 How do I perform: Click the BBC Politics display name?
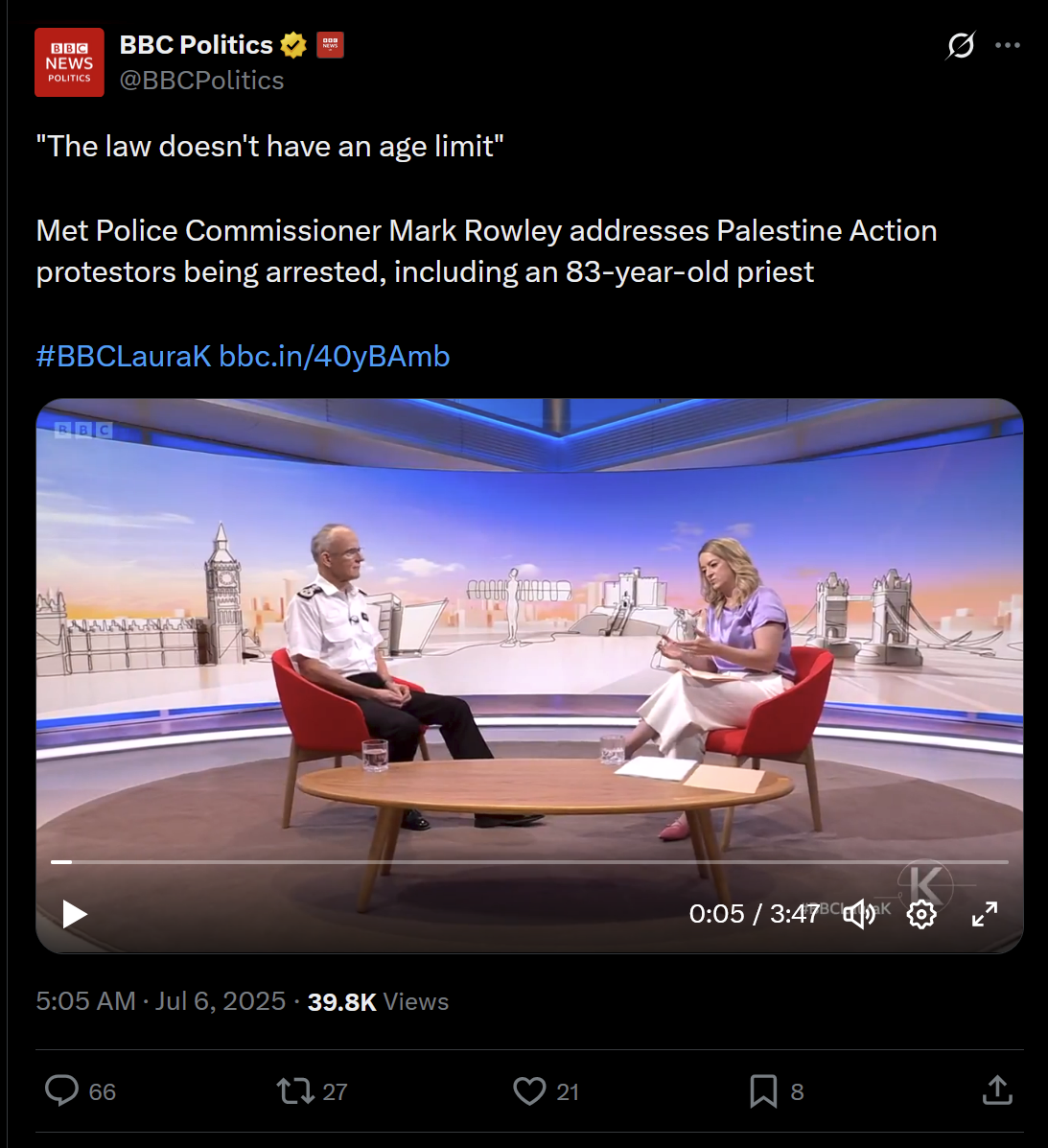197,45
